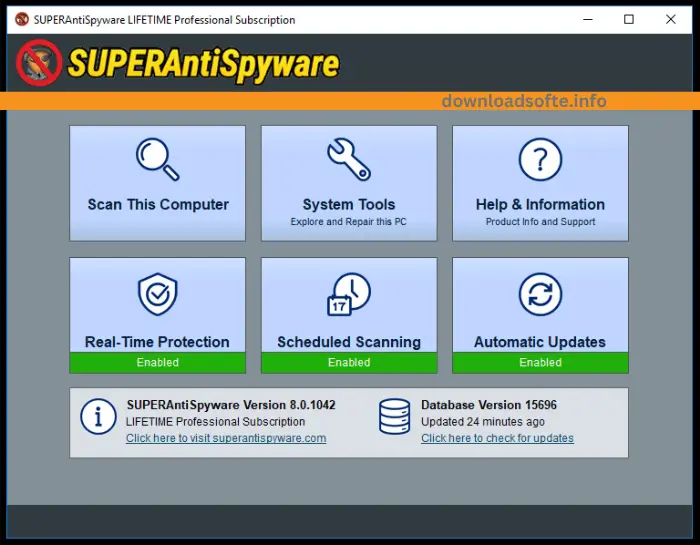Click 'SUPERAntiSpyware Version 8.0.1042' text
700x545 pixels.
231,405
